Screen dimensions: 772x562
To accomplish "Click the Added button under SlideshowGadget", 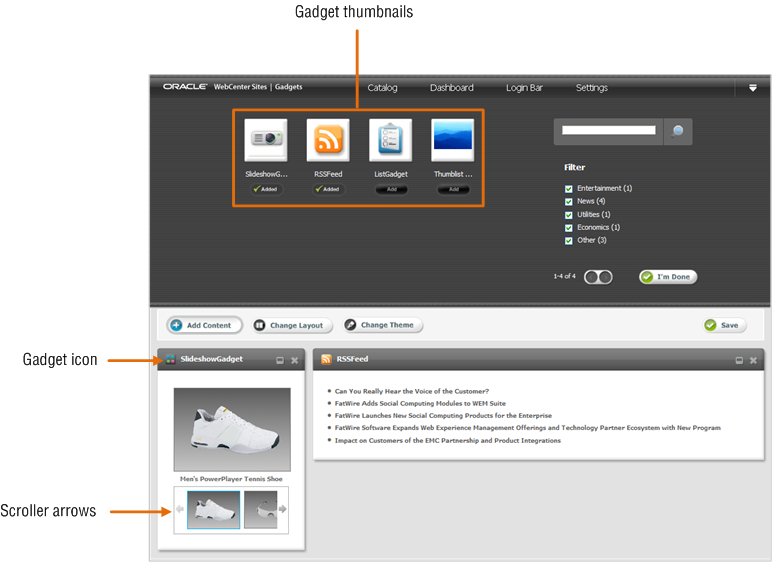I will click(266, 189).
